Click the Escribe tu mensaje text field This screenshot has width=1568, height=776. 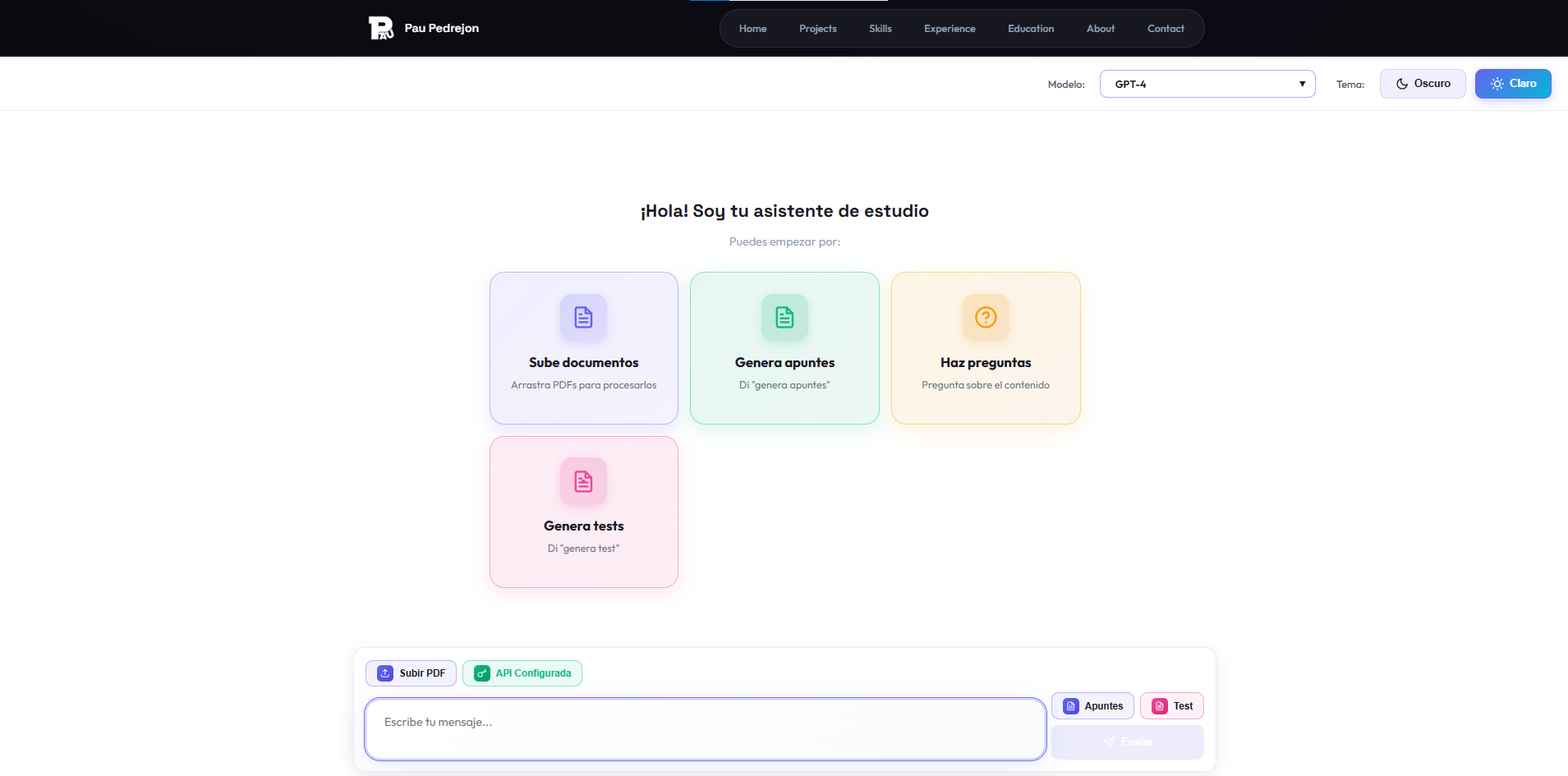click(705, 728)
